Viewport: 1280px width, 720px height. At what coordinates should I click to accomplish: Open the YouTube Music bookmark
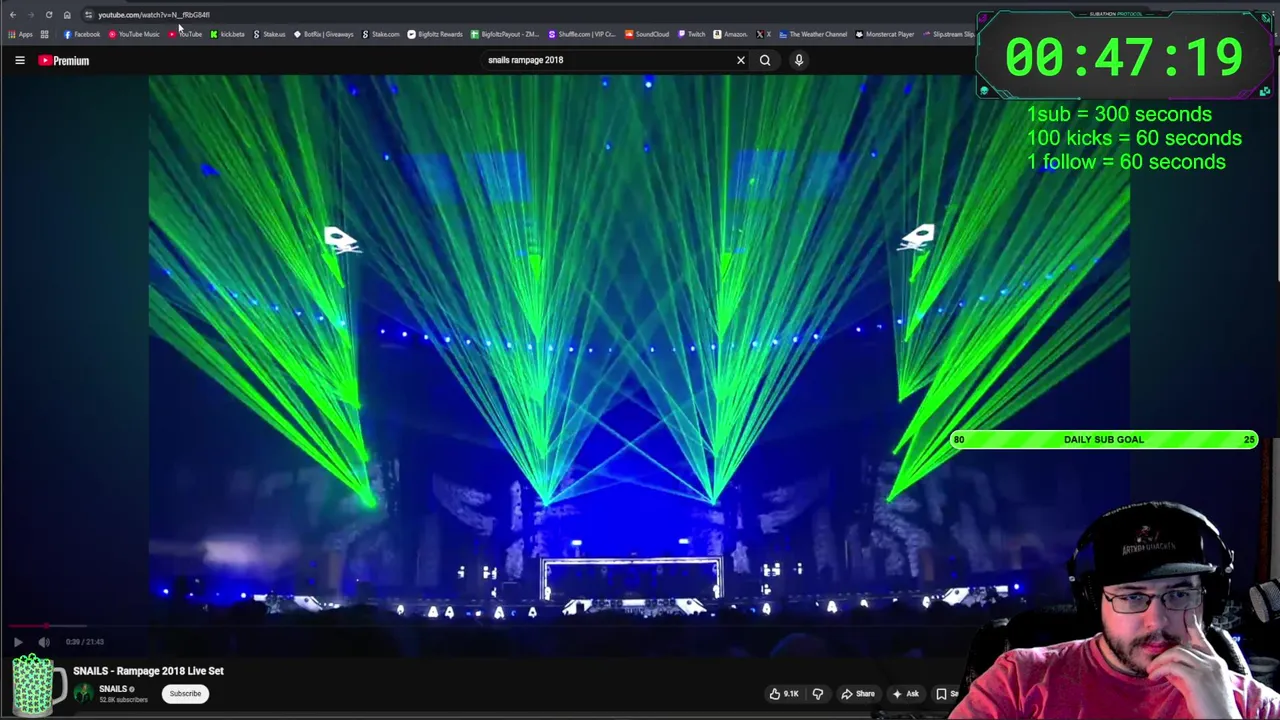pyautogui.click(x=134, y=35)
